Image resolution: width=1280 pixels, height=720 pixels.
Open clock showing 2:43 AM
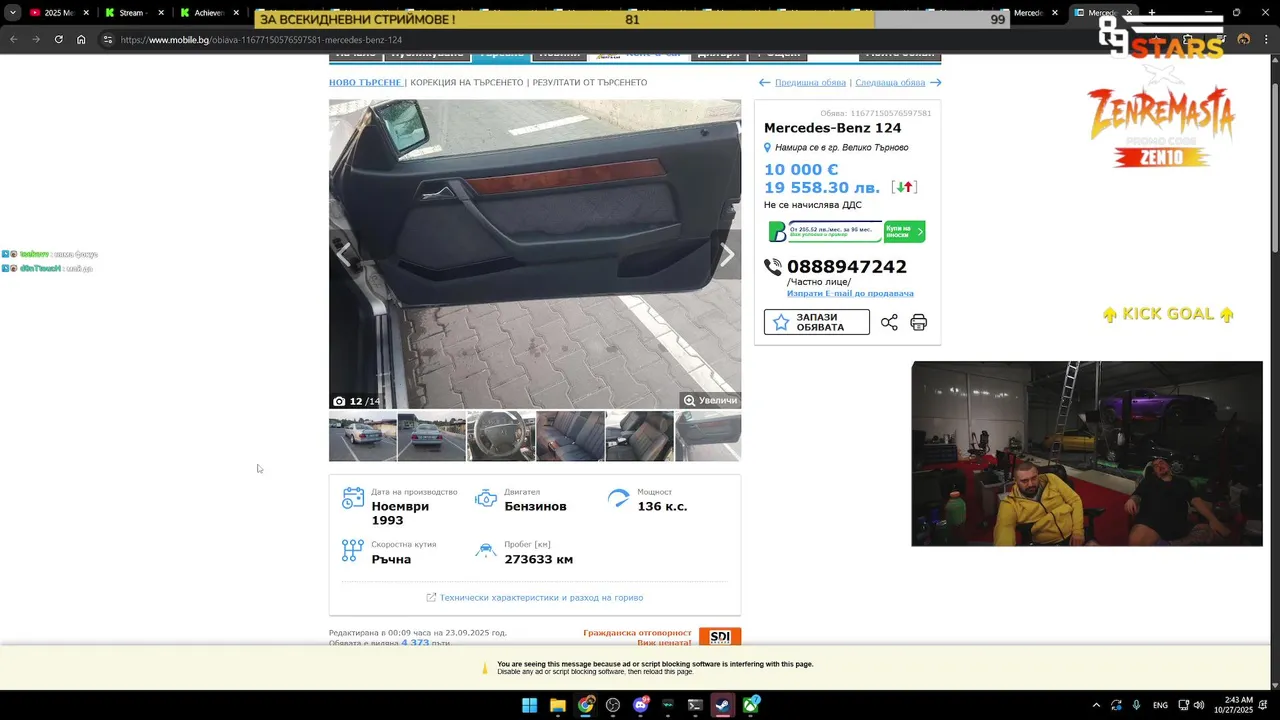click(1232, 705)
